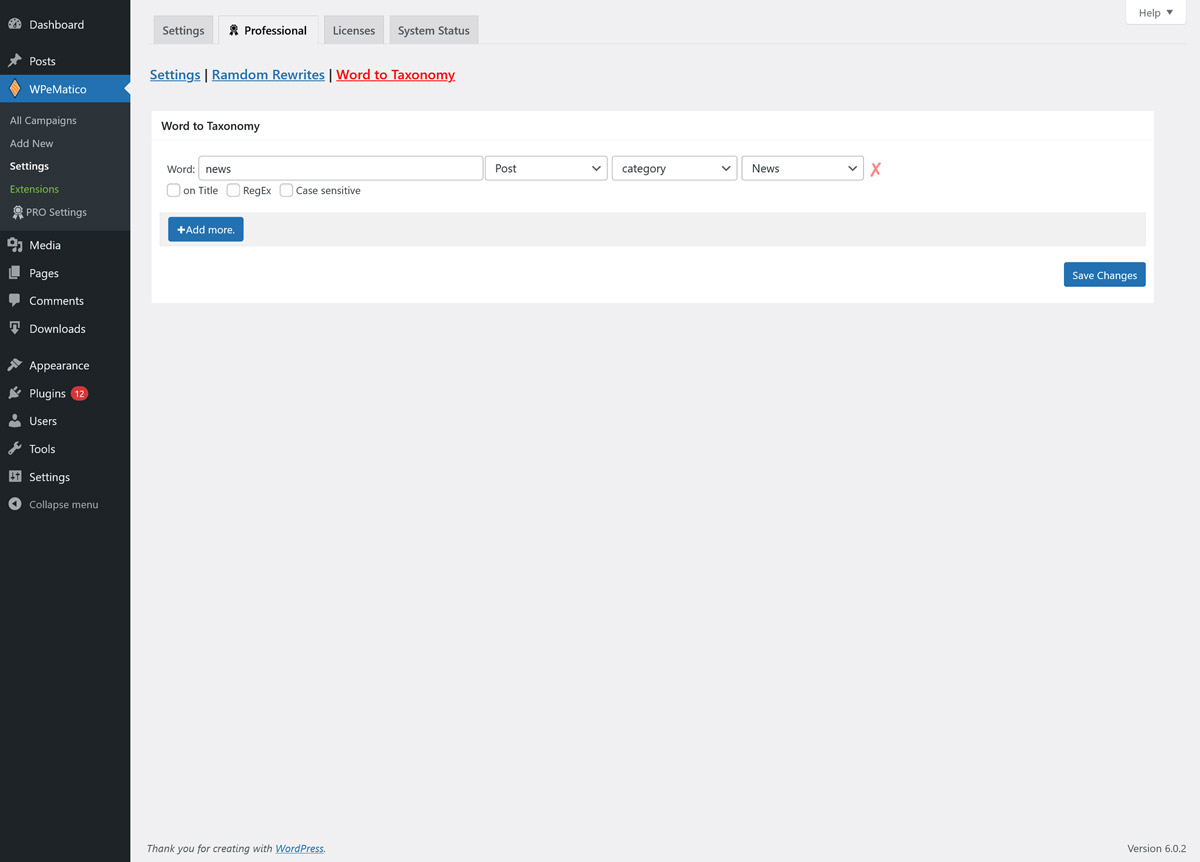Viewport: 1200px width, 862px height.
Task: Click the Add more button
Action: point(206,229)
